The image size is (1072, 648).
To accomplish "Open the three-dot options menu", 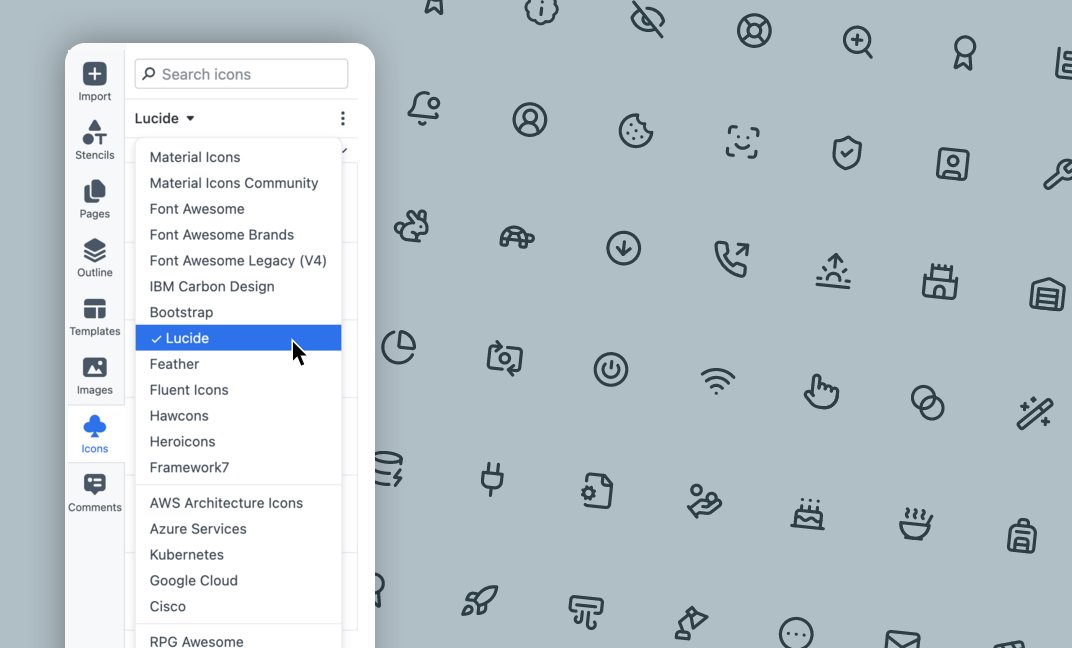I will [343, 118].
